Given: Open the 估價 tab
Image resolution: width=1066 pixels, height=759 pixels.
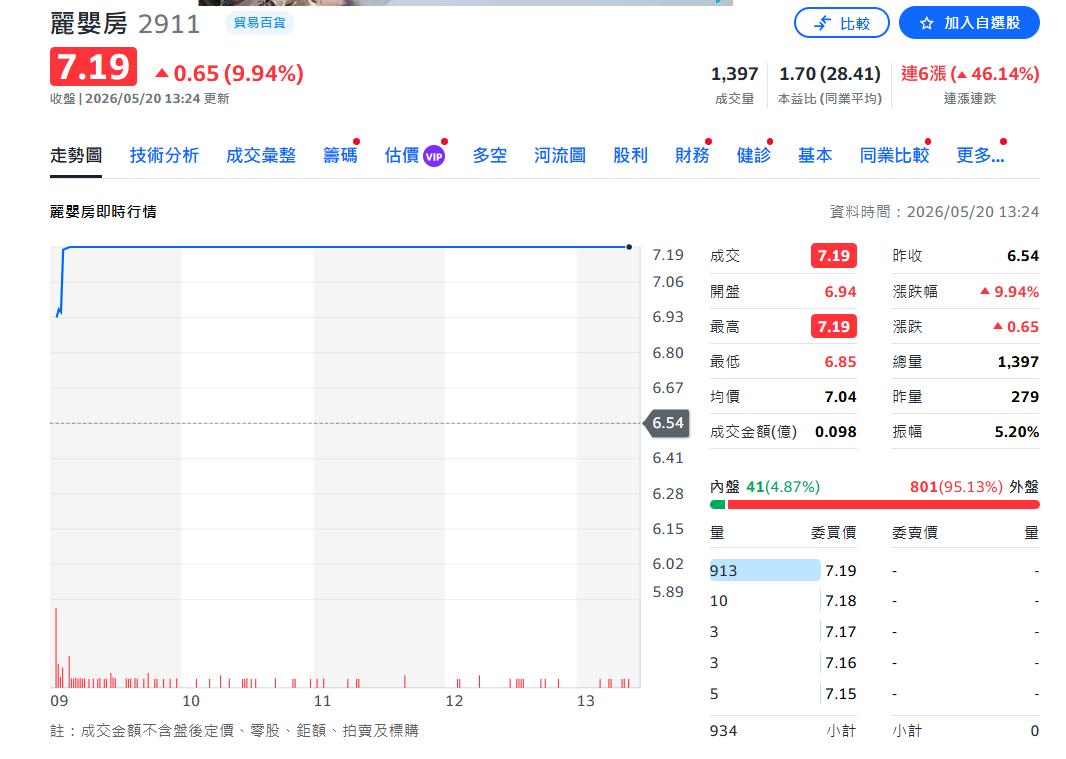Looking at the screenshot, I should [401, 156].
